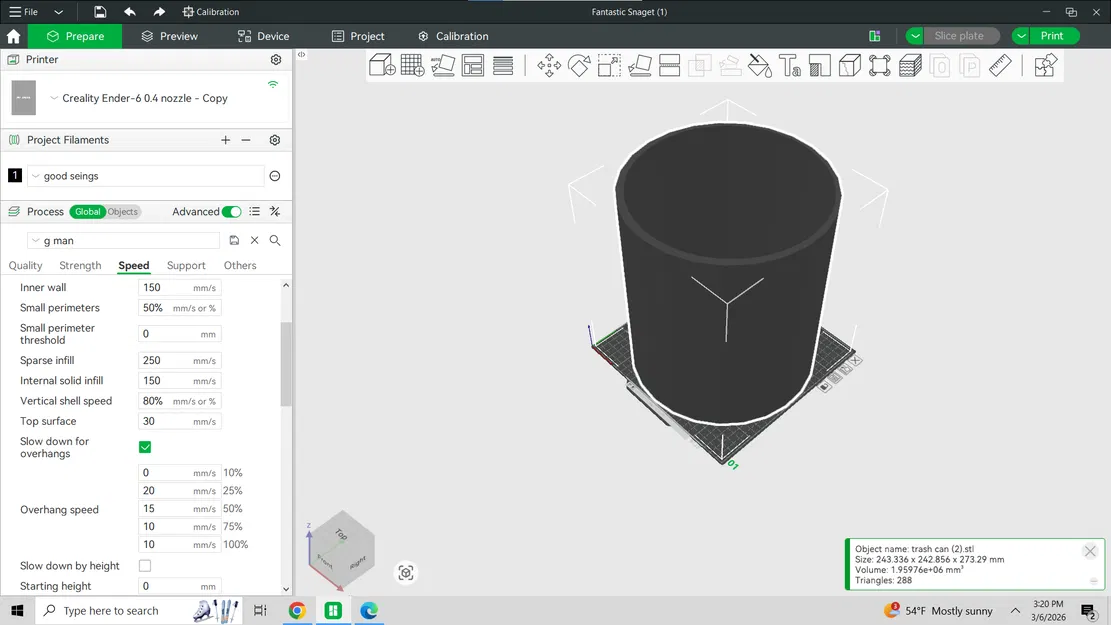Select the Move tool in toolbar
Viewport: 1111px width, 625px height.
[549, 66]
